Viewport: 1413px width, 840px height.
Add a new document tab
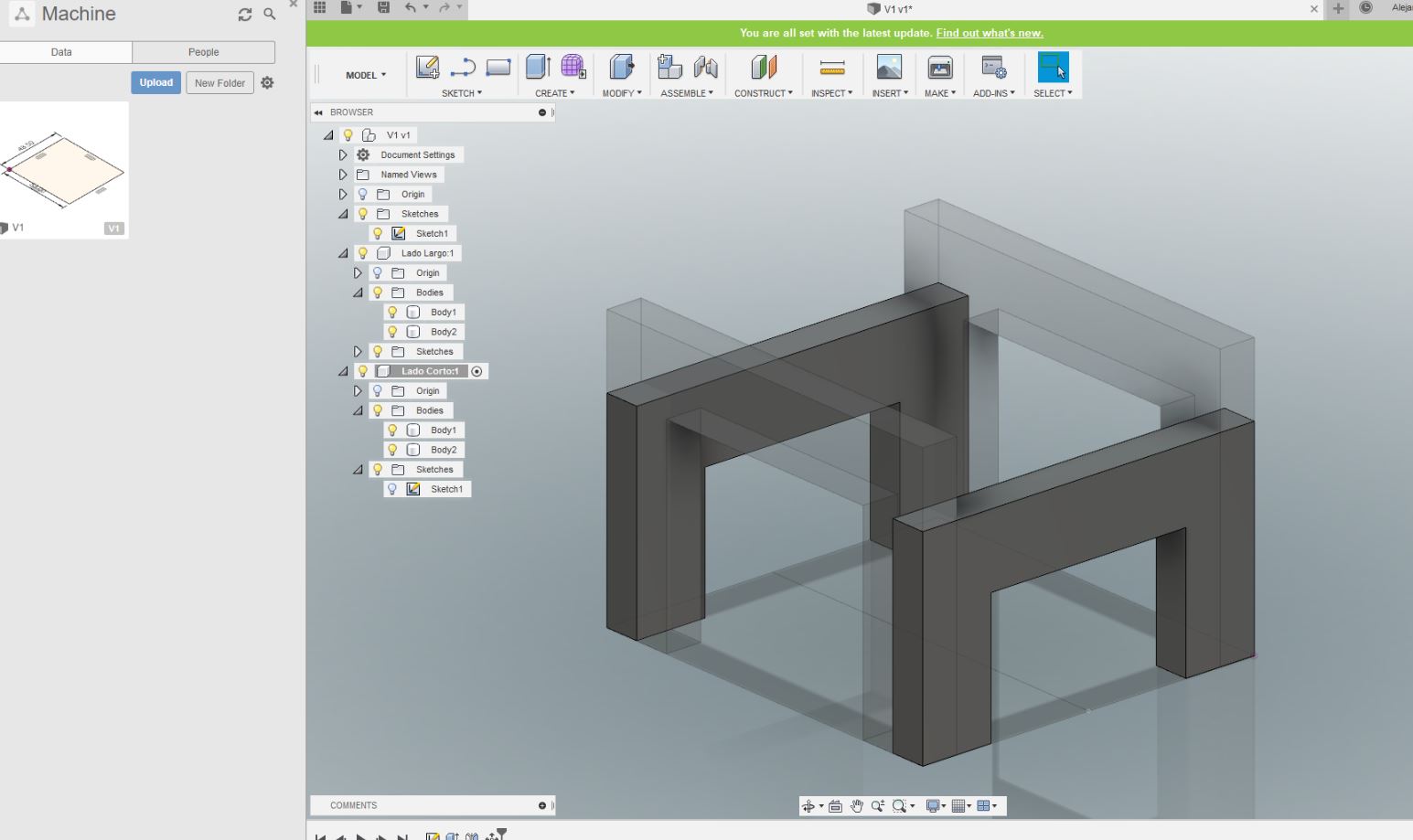pyautogui.click(x=1339, y=8)
